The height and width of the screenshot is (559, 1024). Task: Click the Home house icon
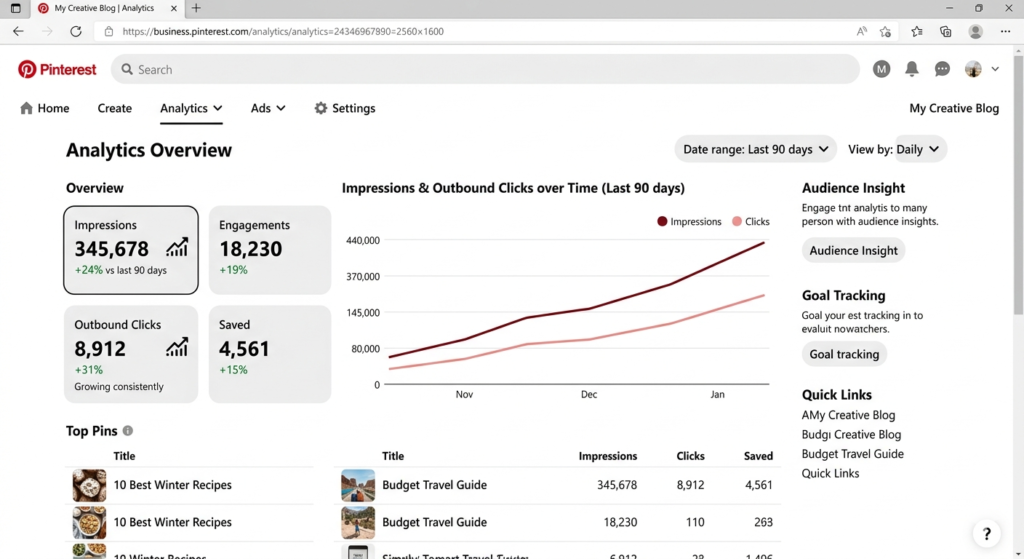pos(26,108)
